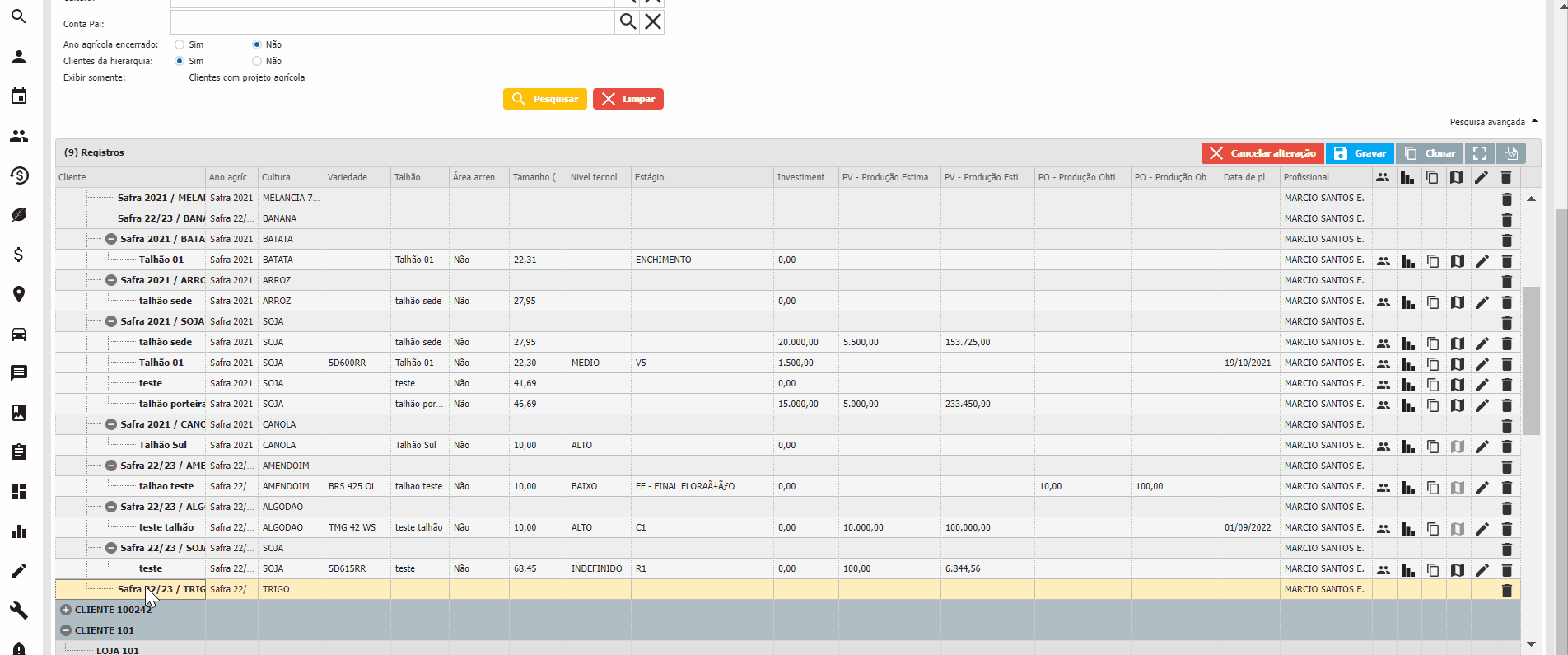The width and height of the screenshot is (1568, 655).
Task: Set Ano agrícola encerrado to Não
Action: pos(257,44)
